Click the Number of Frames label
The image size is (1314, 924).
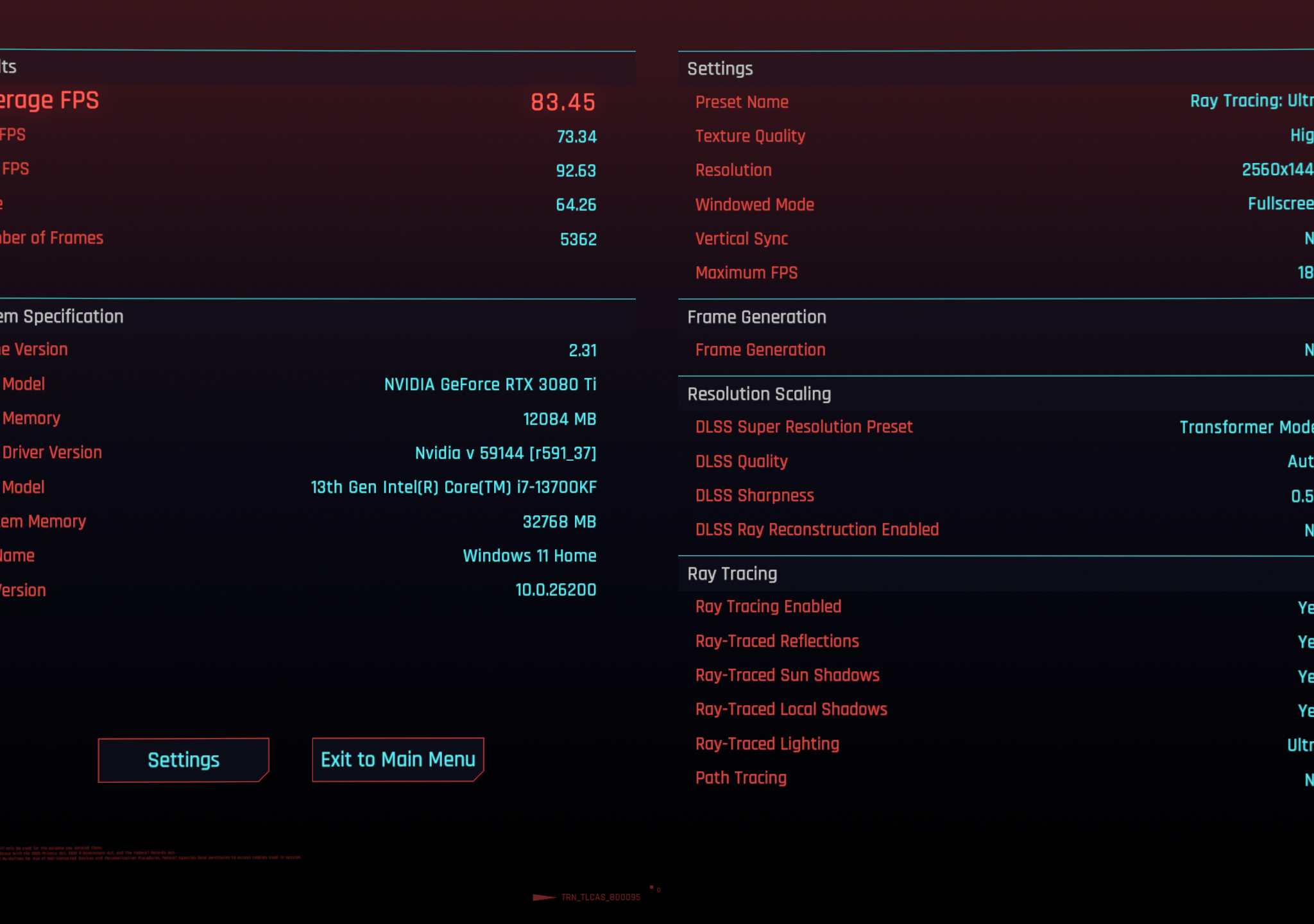pos(51,238)
